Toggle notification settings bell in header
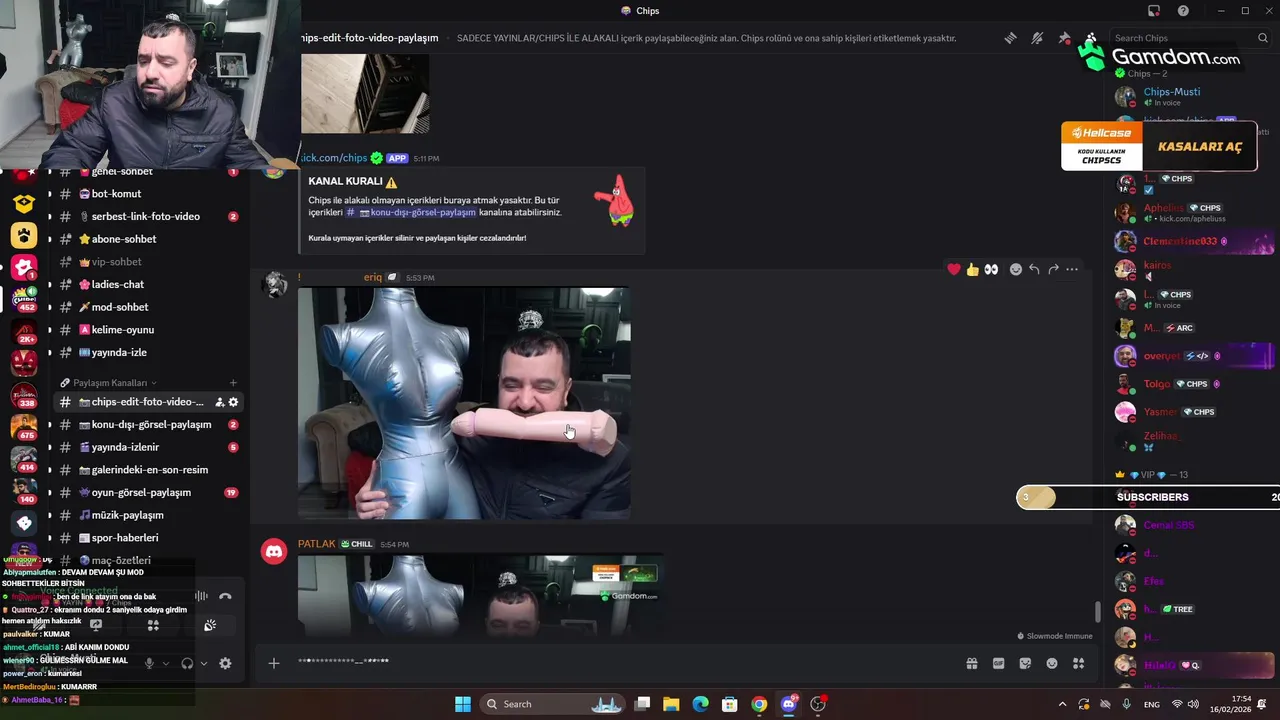This screenshot has height=720, width=1280. 1037,38
